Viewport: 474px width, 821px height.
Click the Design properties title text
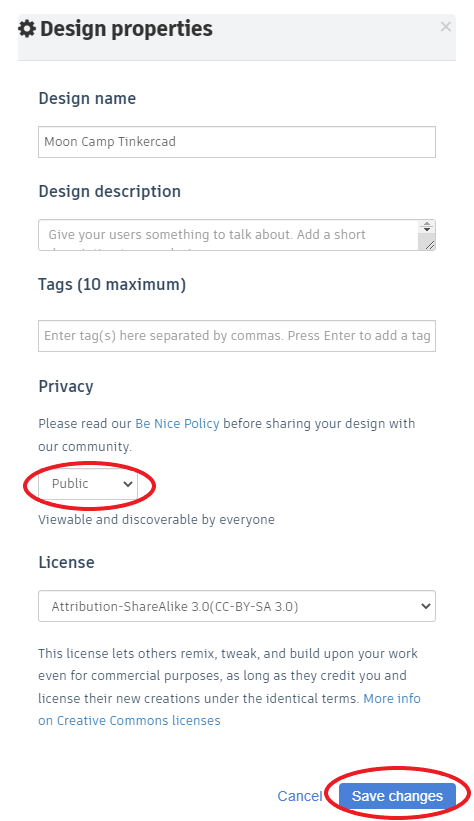(126, 28)
